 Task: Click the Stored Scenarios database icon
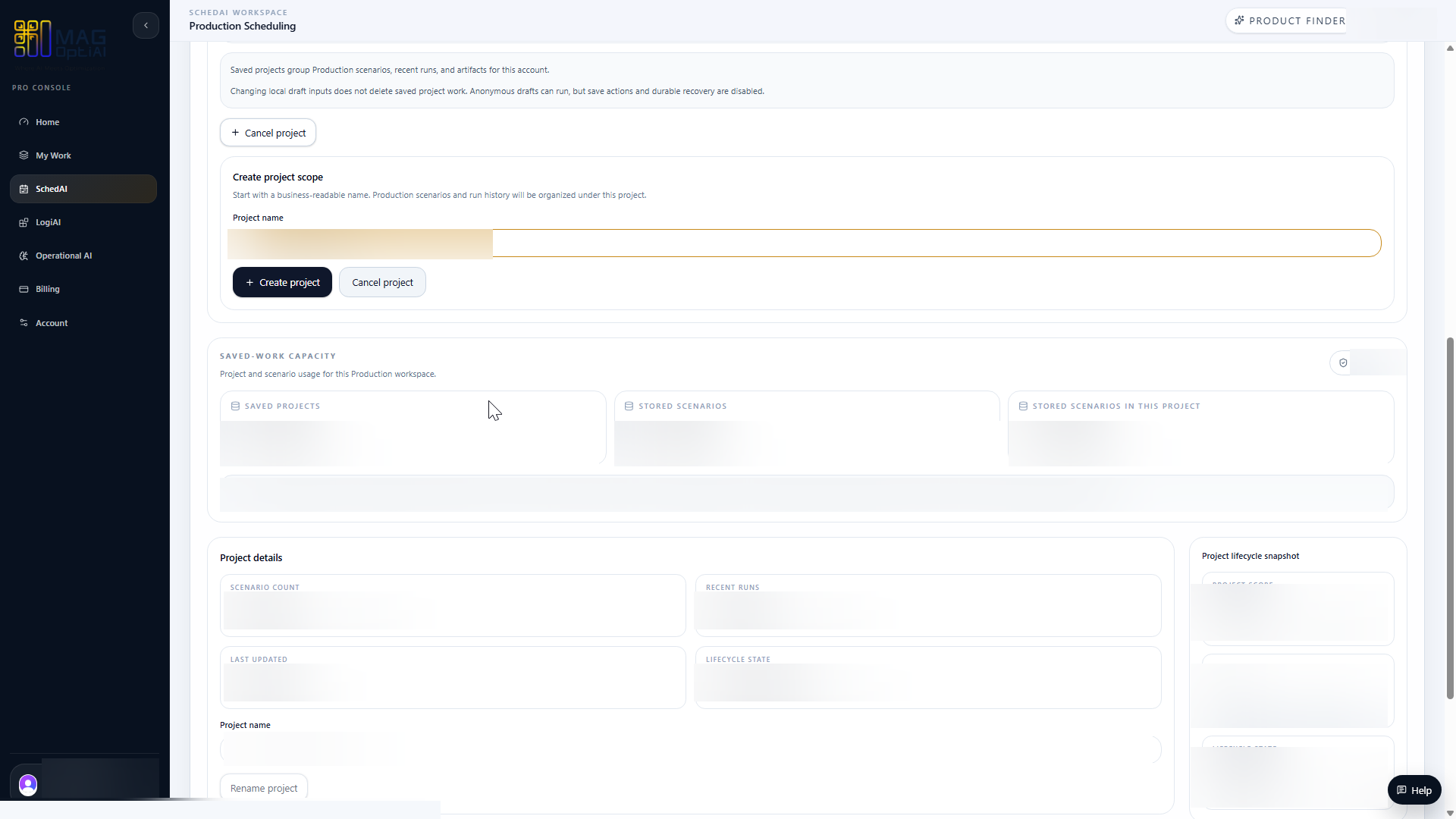pyautogui.click(x=629, y=406)
